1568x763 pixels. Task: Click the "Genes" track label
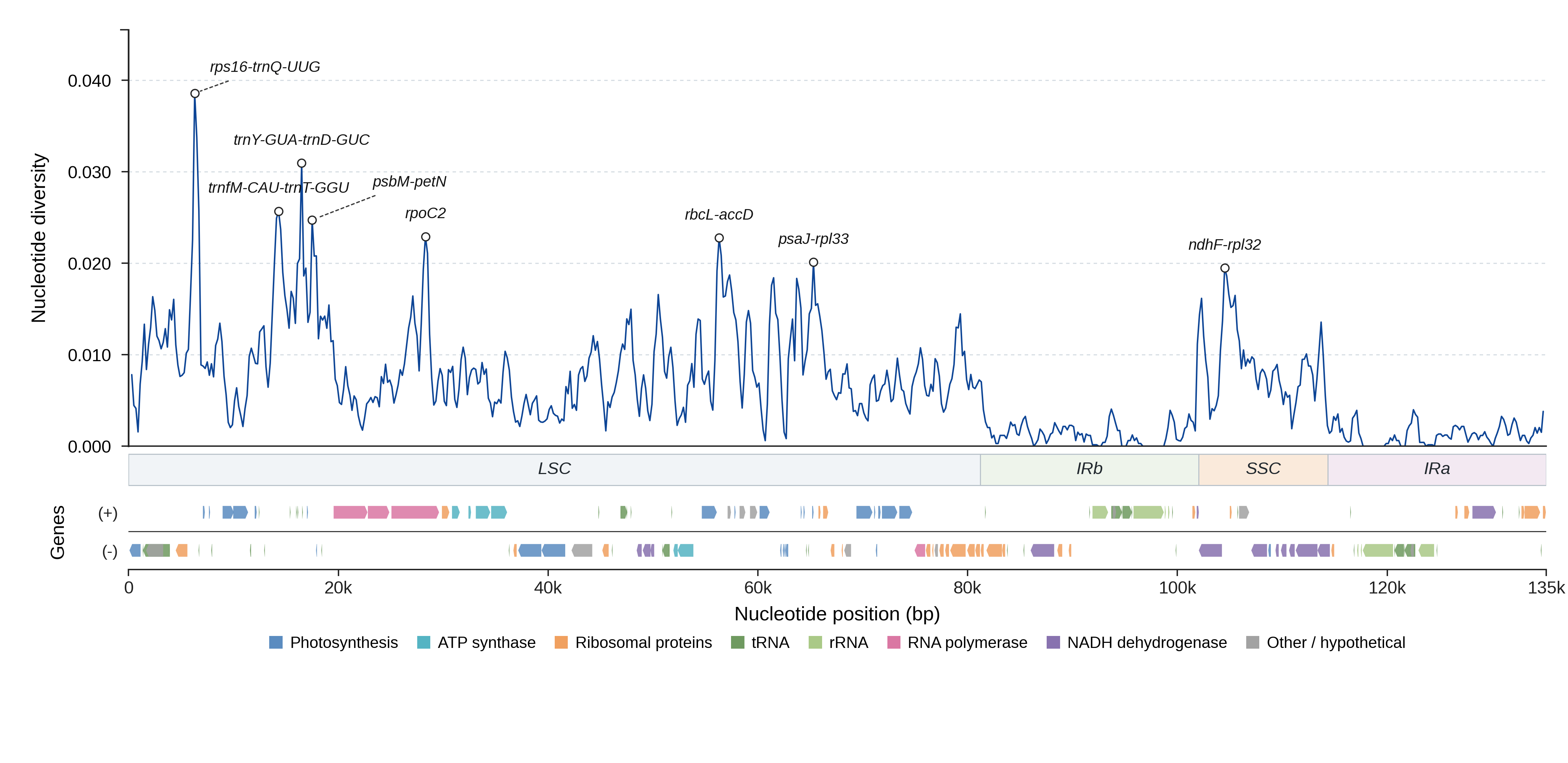(x=58, y=532)
